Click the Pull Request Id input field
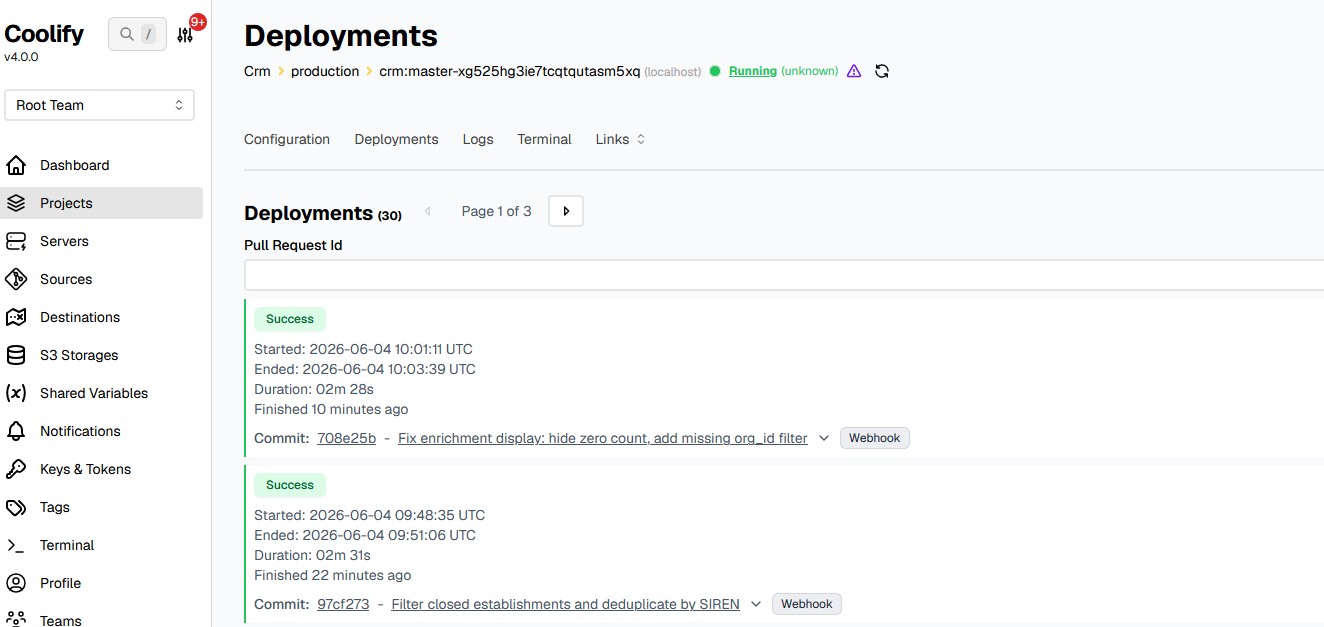 (x=784, y=275)
